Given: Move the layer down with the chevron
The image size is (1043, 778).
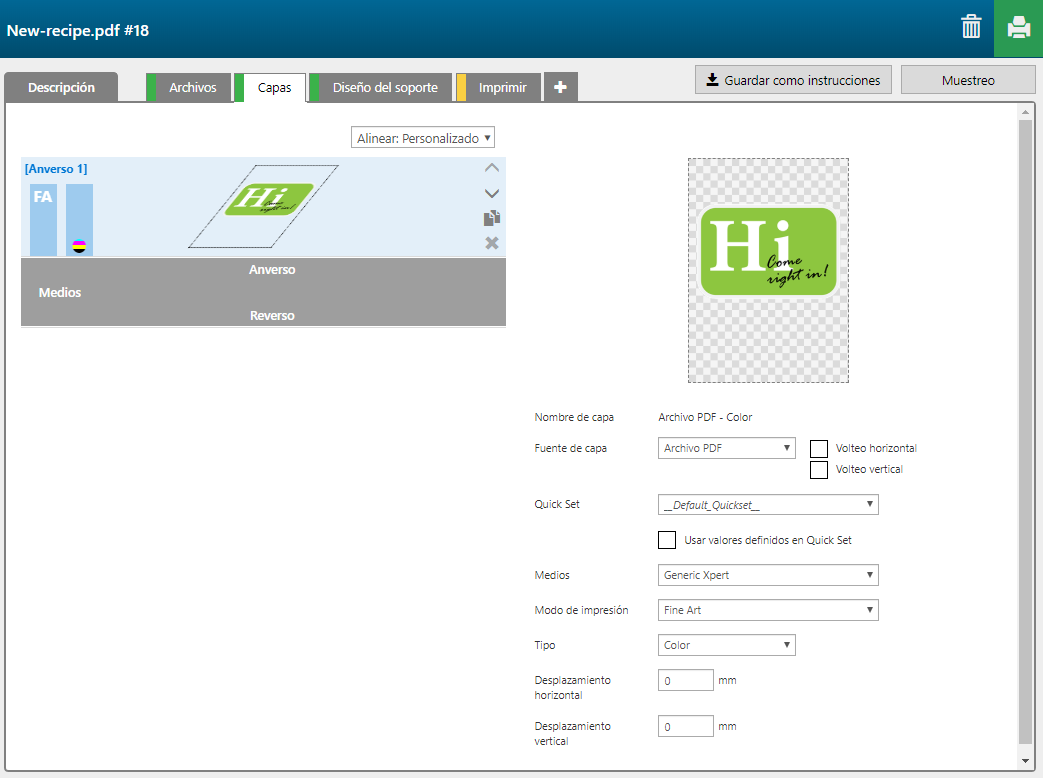Looking at the screenshot, I should [492, 194].
